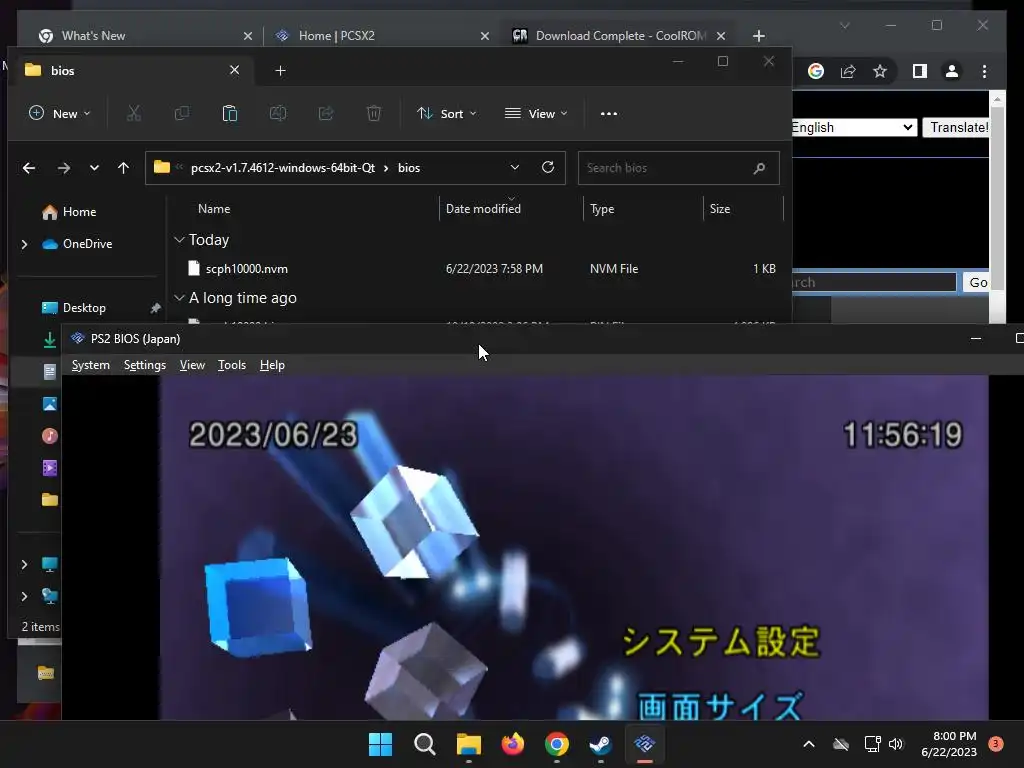Click the Translate! button in Chrome
This screenshot has height=768, width=1024.
(958, 127)
